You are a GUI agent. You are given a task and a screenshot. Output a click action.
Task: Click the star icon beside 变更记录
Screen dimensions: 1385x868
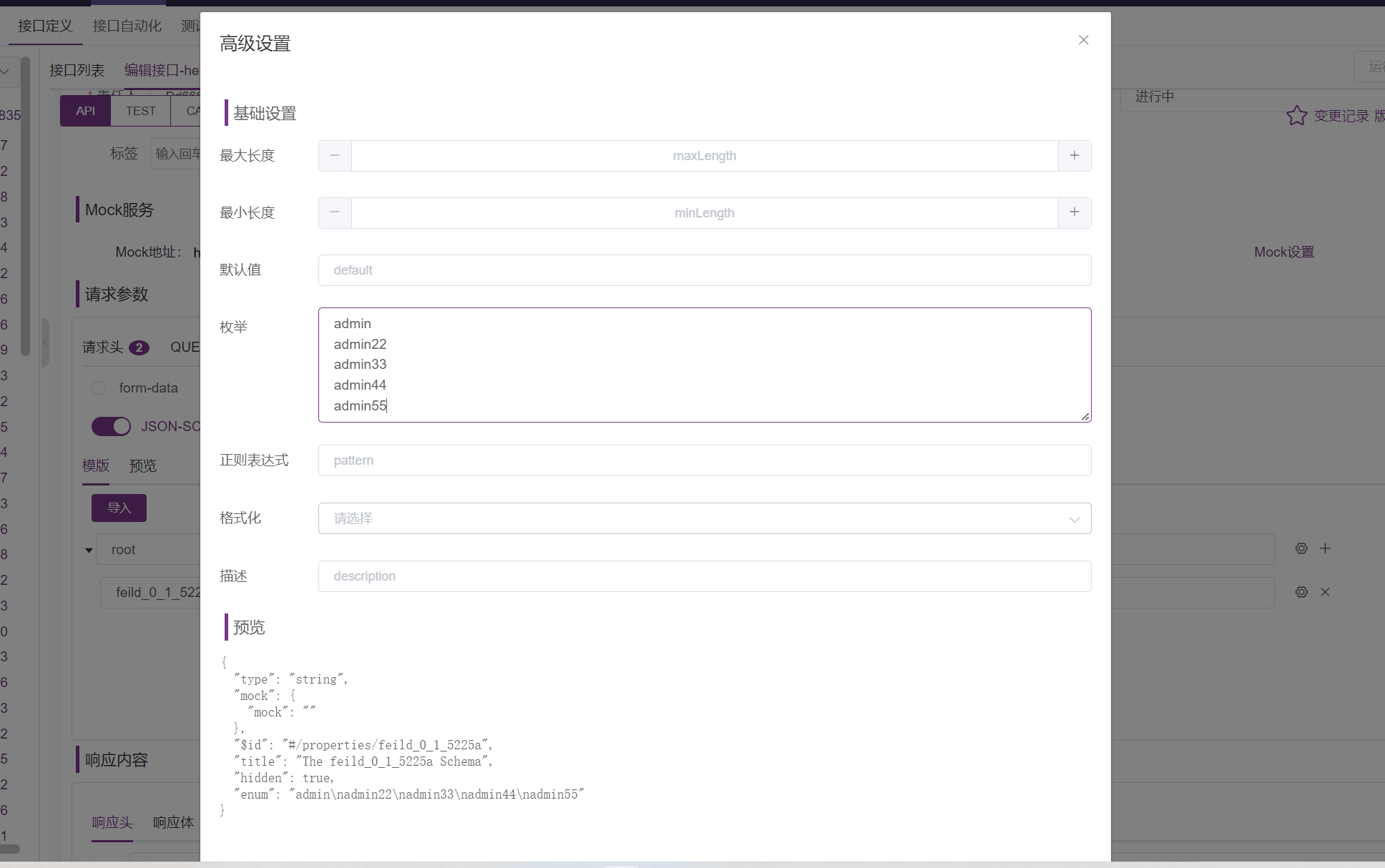click(x=1296, y=116)
